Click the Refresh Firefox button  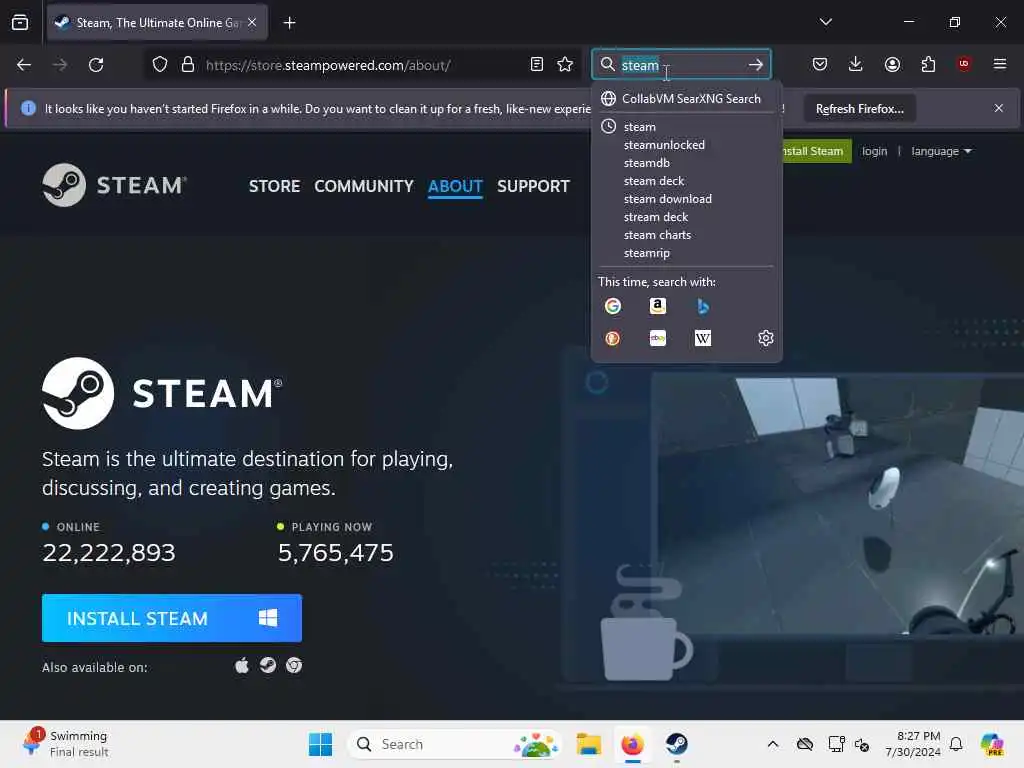[859, 108]
